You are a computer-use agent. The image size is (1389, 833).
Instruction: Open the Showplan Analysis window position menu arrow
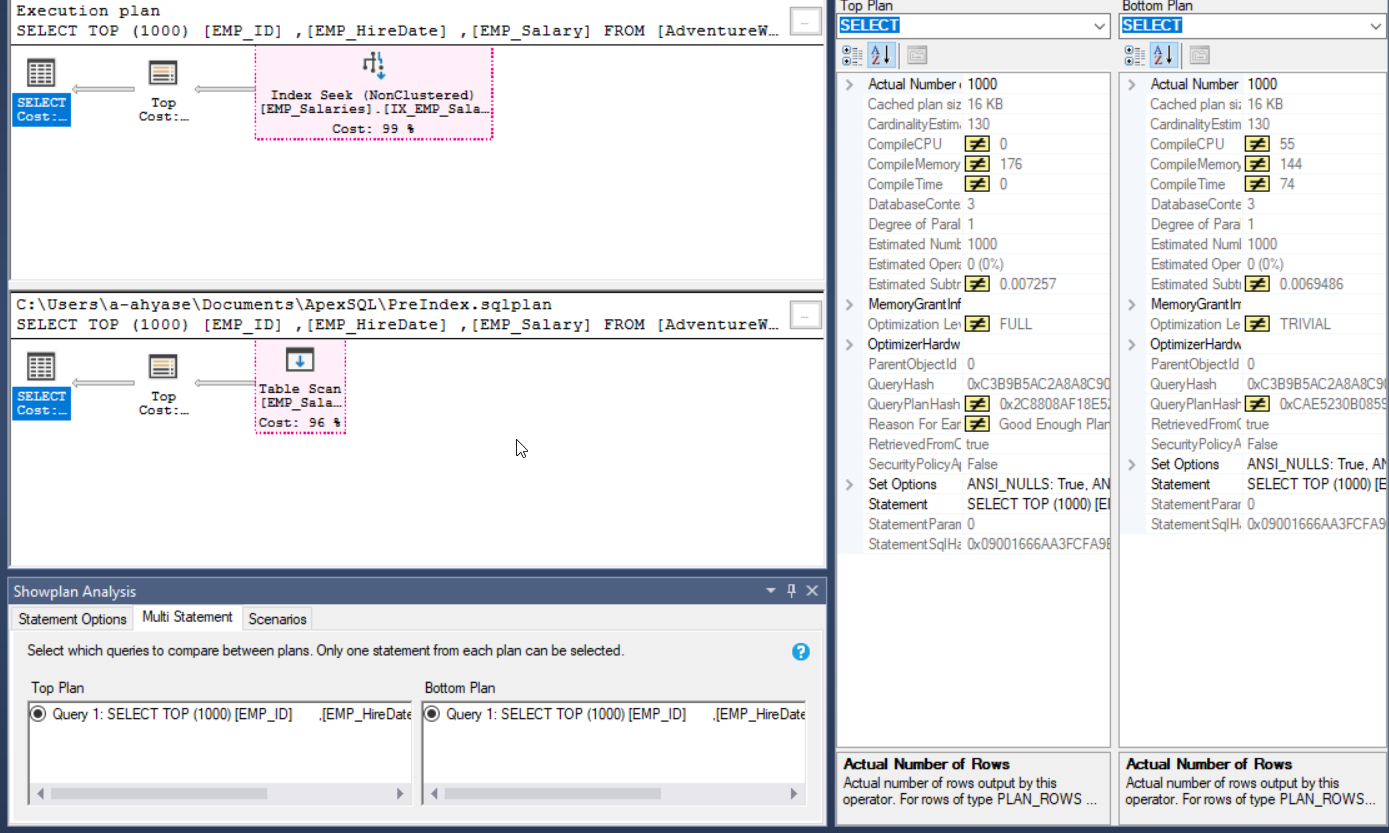point(771,591)
